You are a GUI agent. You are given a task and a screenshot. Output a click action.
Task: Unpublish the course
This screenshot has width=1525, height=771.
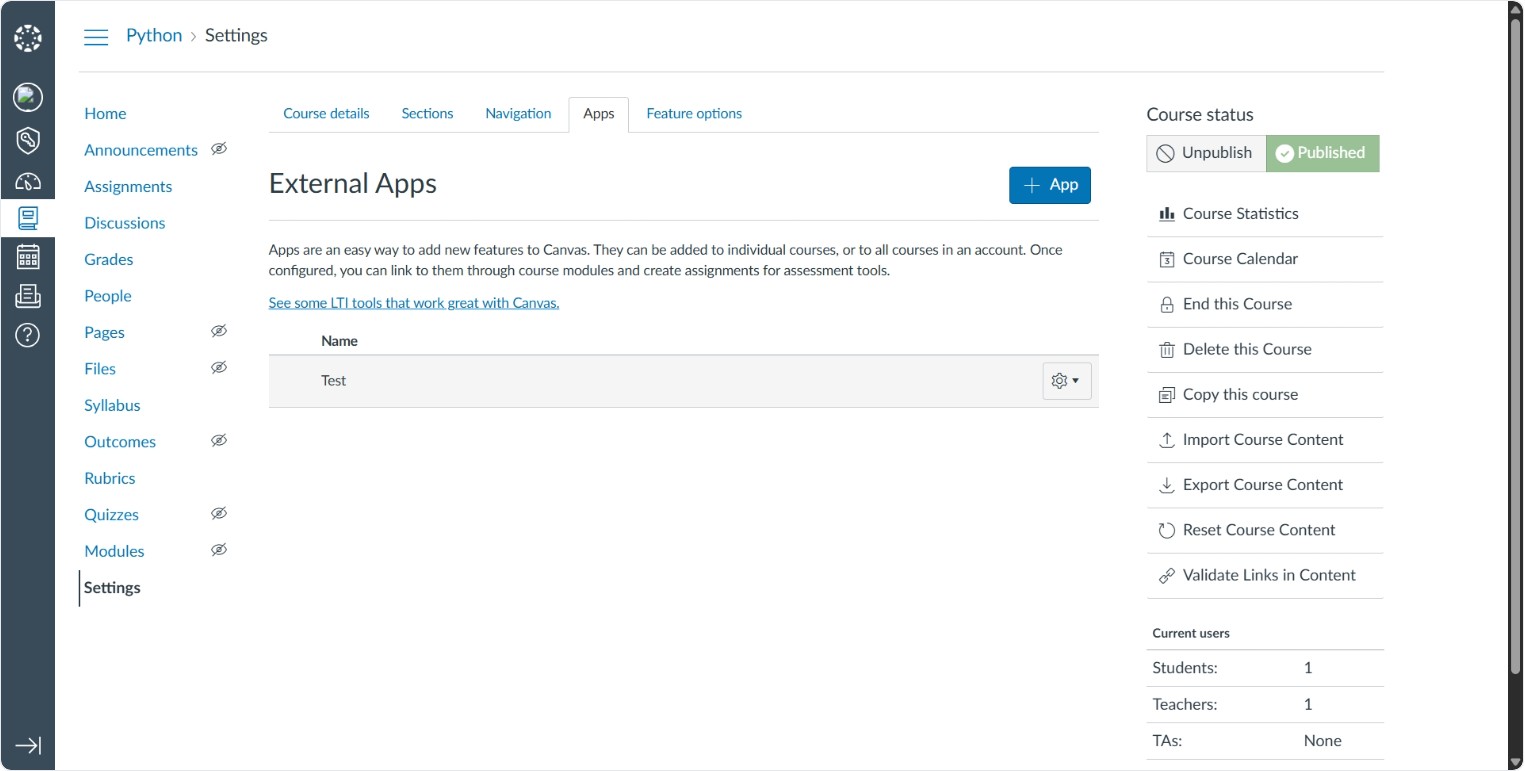(1206, 153)
